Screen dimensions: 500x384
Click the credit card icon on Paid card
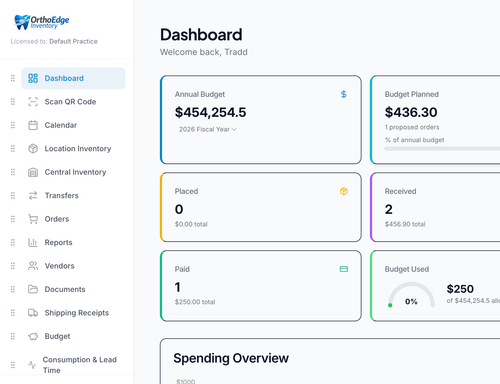pos(344,269)
